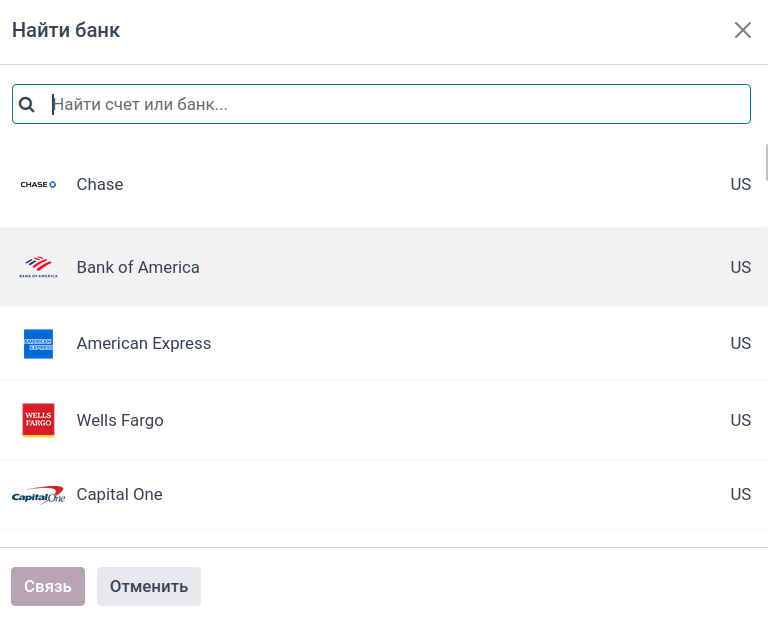The image size is (768, 618).
Task: Choose the Bank of America name
Action: pyautogui.click(x=138, y=267)
